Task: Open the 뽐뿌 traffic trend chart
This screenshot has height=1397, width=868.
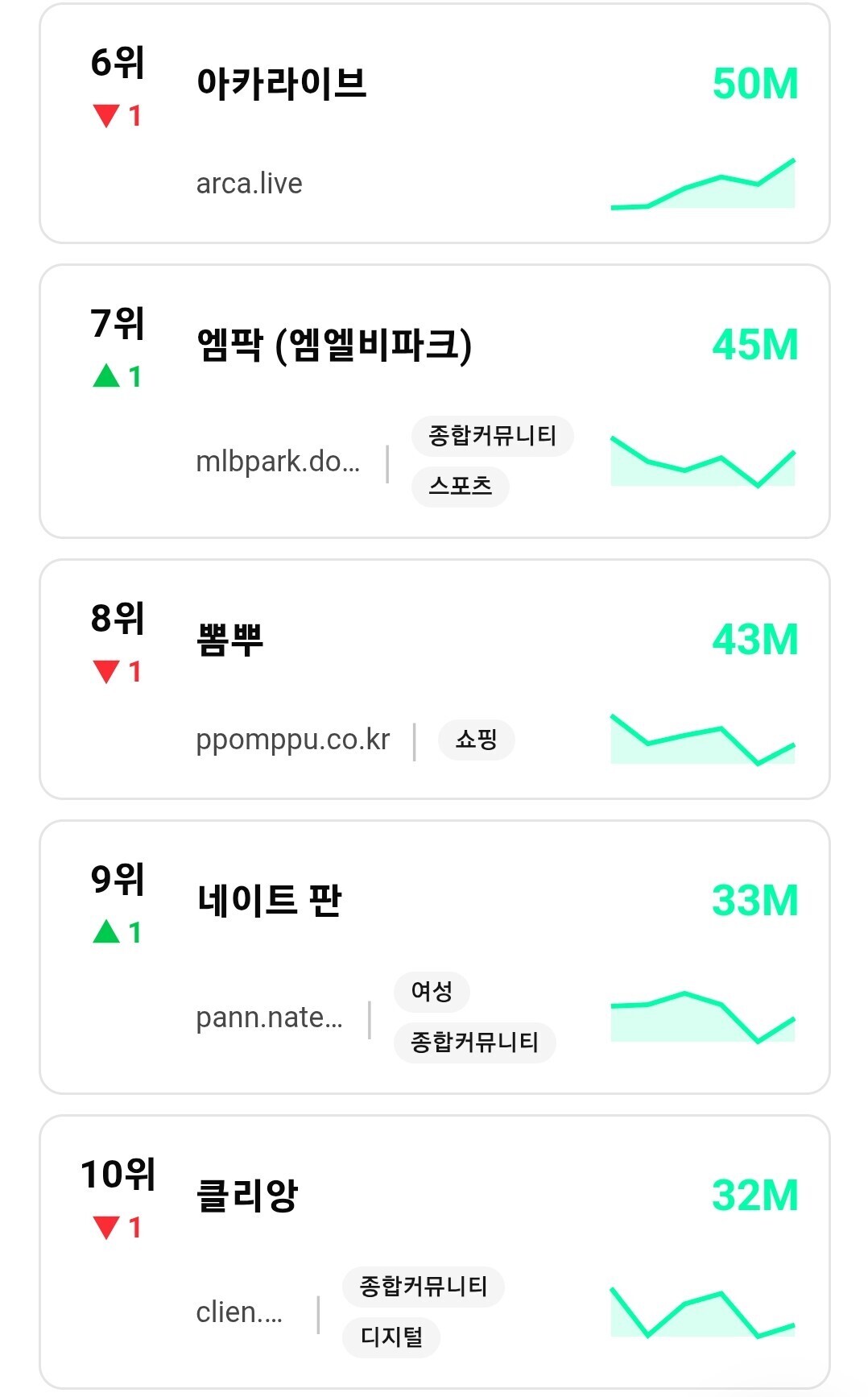Action: click(x=703, y=739)
